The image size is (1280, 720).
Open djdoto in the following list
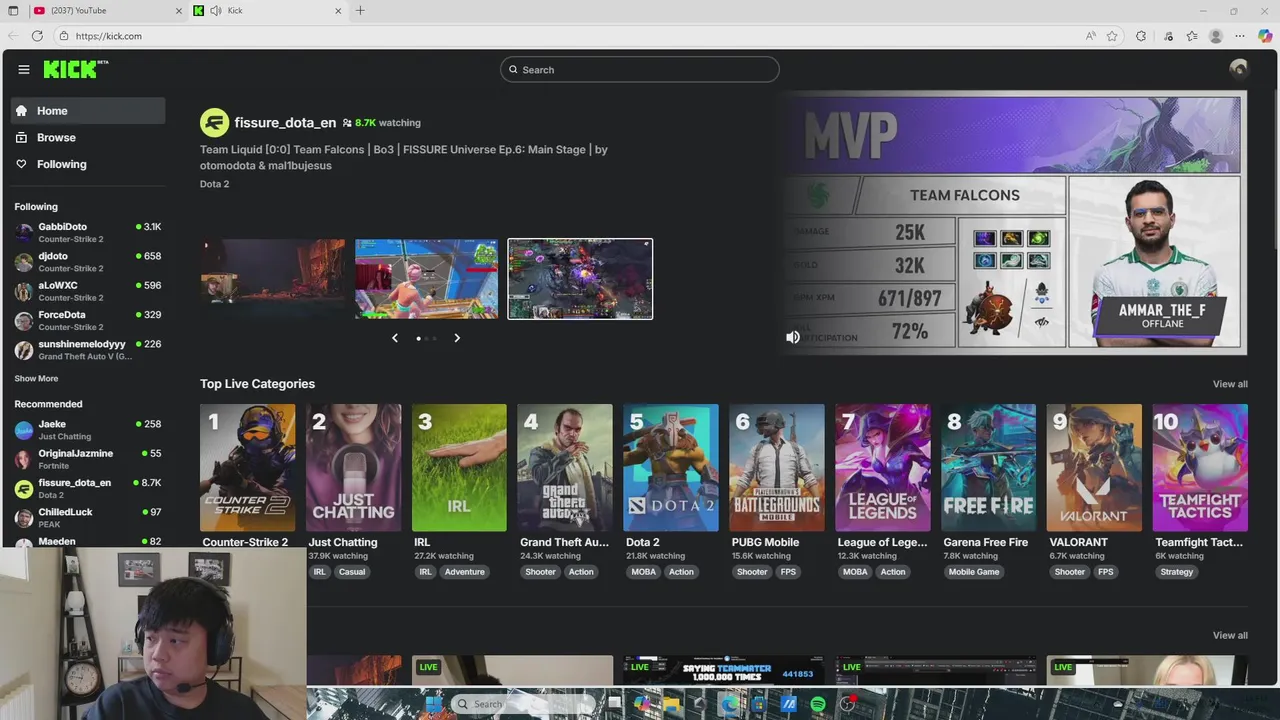point(88,262)
